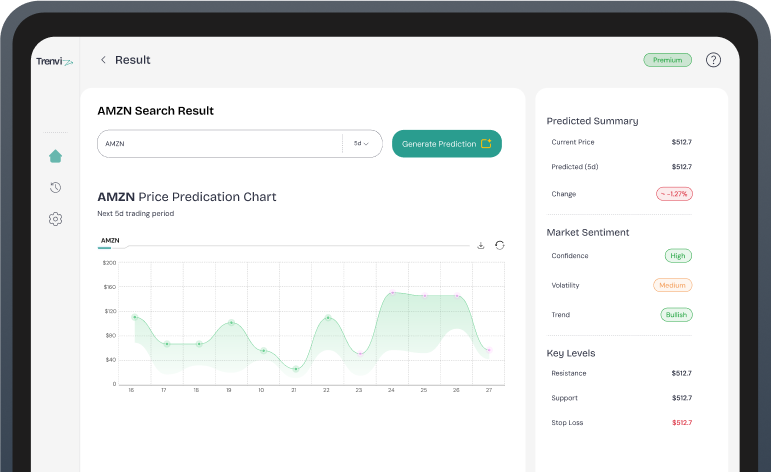Click the High confidence badge
The width and height of the screenshot is (771, 472).
(678, 256)
